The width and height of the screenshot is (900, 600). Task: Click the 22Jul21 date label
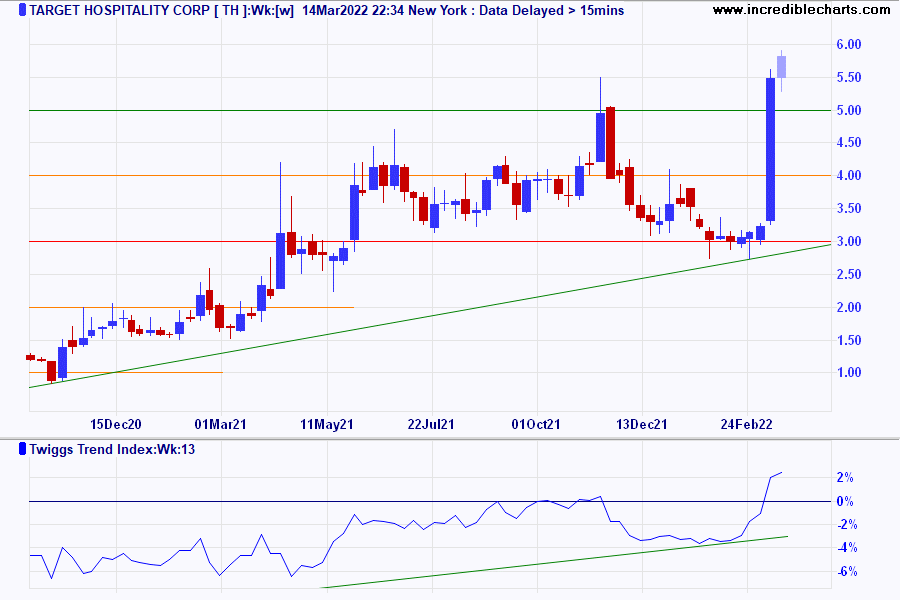431,424
